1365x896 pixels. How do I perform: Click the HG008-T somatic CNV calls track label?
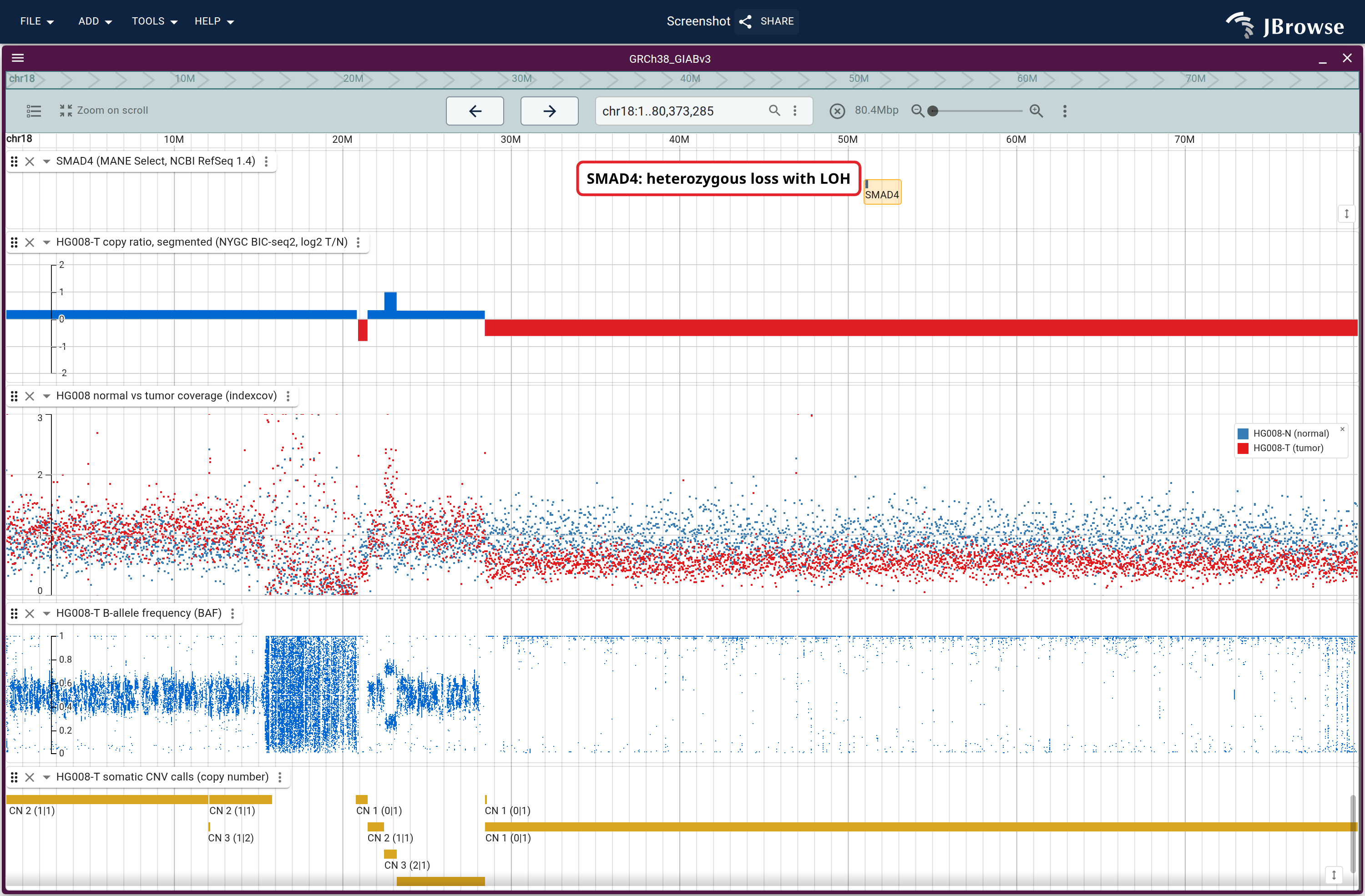click(162, 777)
